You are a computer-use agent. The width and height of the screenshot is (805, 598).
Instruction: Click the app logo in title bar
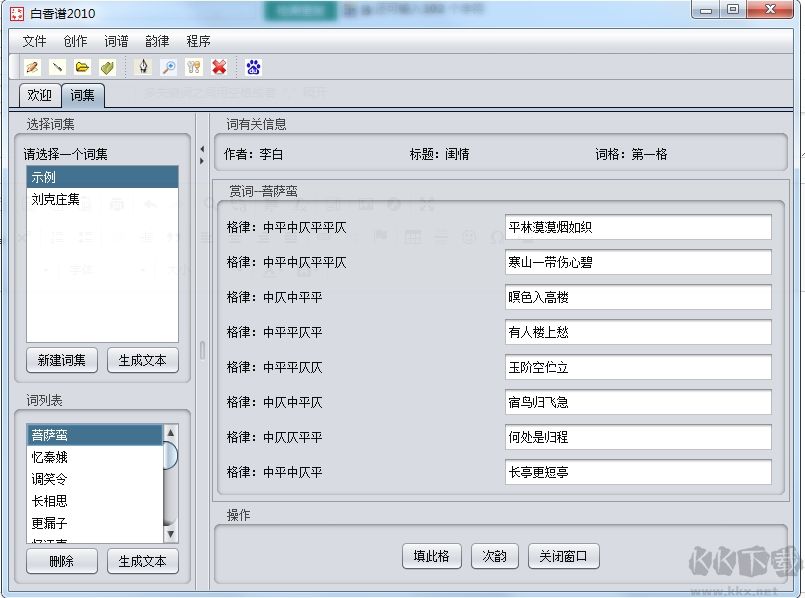coord(17,13)
